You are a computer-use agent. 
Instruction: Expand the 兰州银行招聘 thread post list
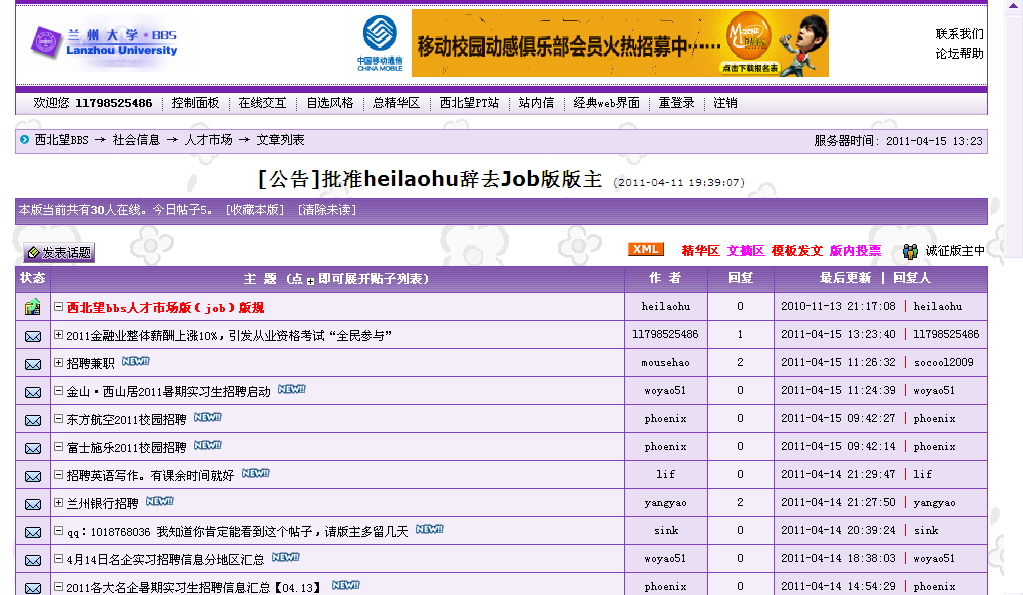(59, 504)
